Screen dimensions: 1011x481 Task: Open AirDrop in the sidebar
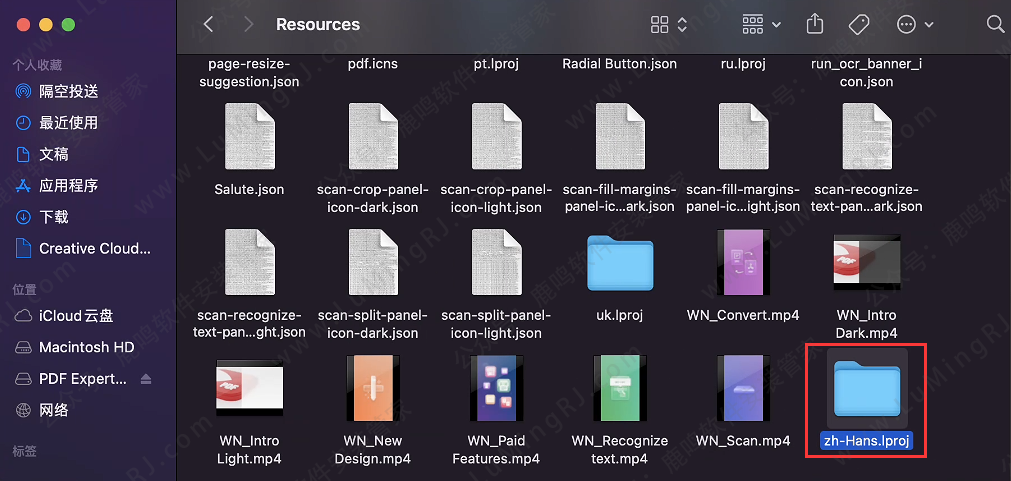(68, 91)
